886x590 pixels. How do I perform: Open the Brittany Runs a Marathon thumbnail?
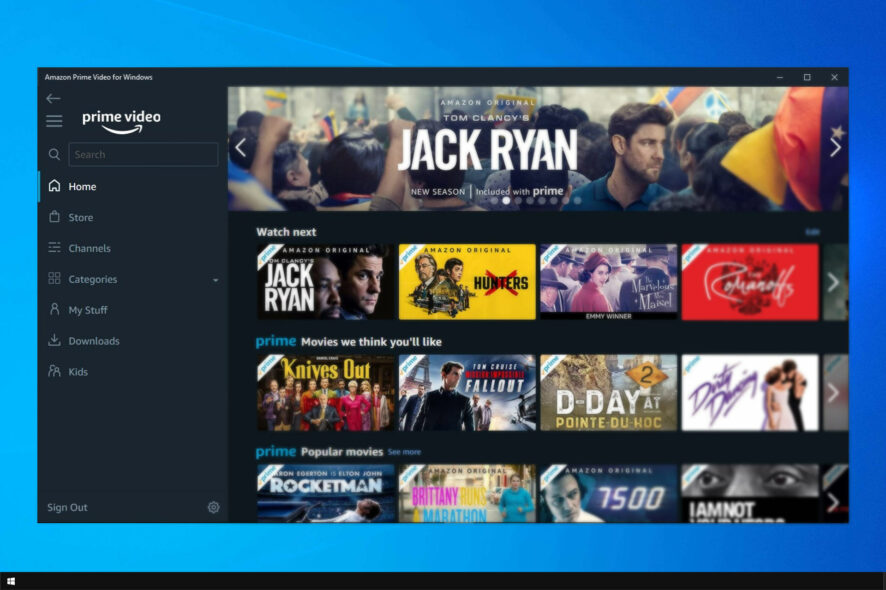467,493
